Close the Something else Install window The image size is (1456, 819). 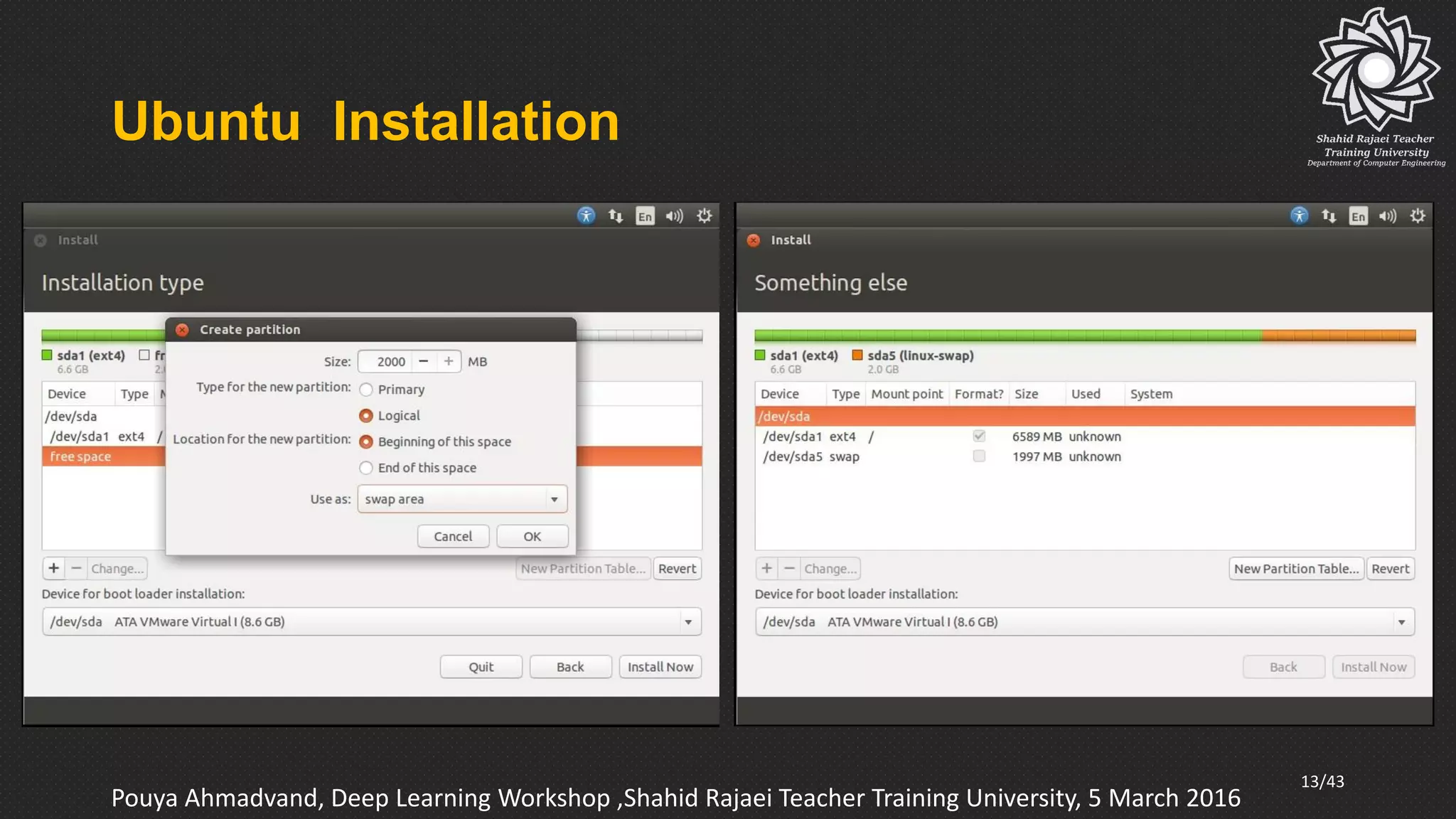[x=754, y=240]
